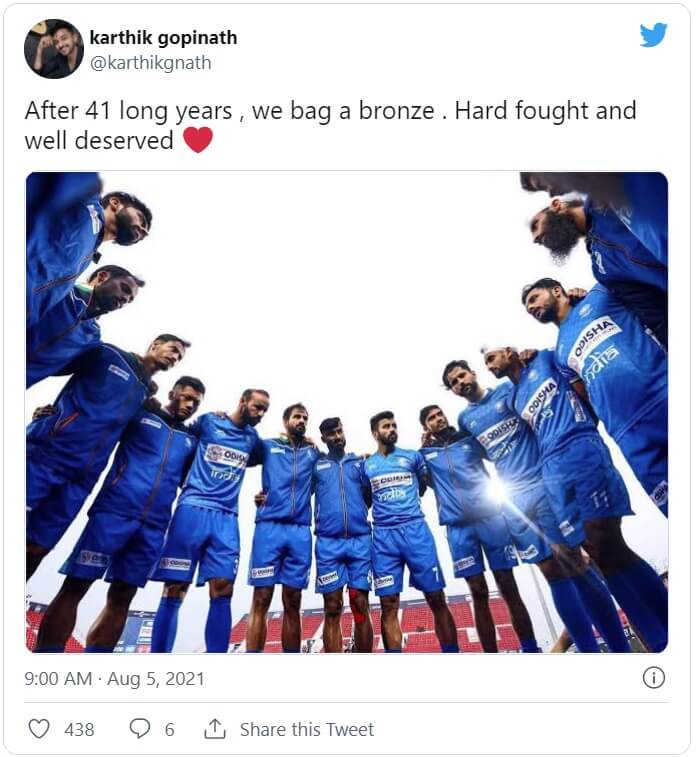Open the 9:00 AM timestamp link
697x757 pixels.
pos(54,678)
